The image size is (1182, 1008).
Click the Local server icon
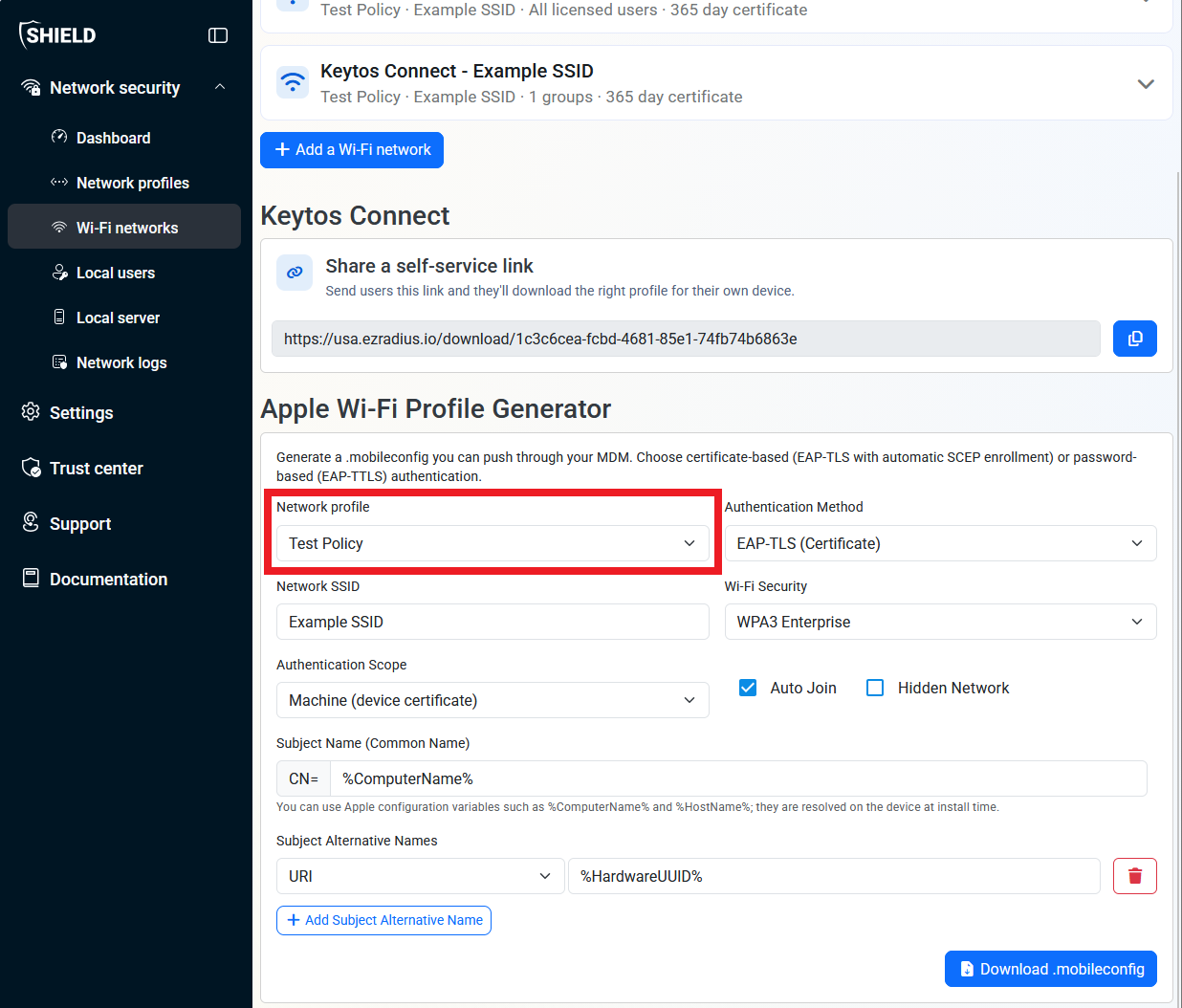point(59,317)
